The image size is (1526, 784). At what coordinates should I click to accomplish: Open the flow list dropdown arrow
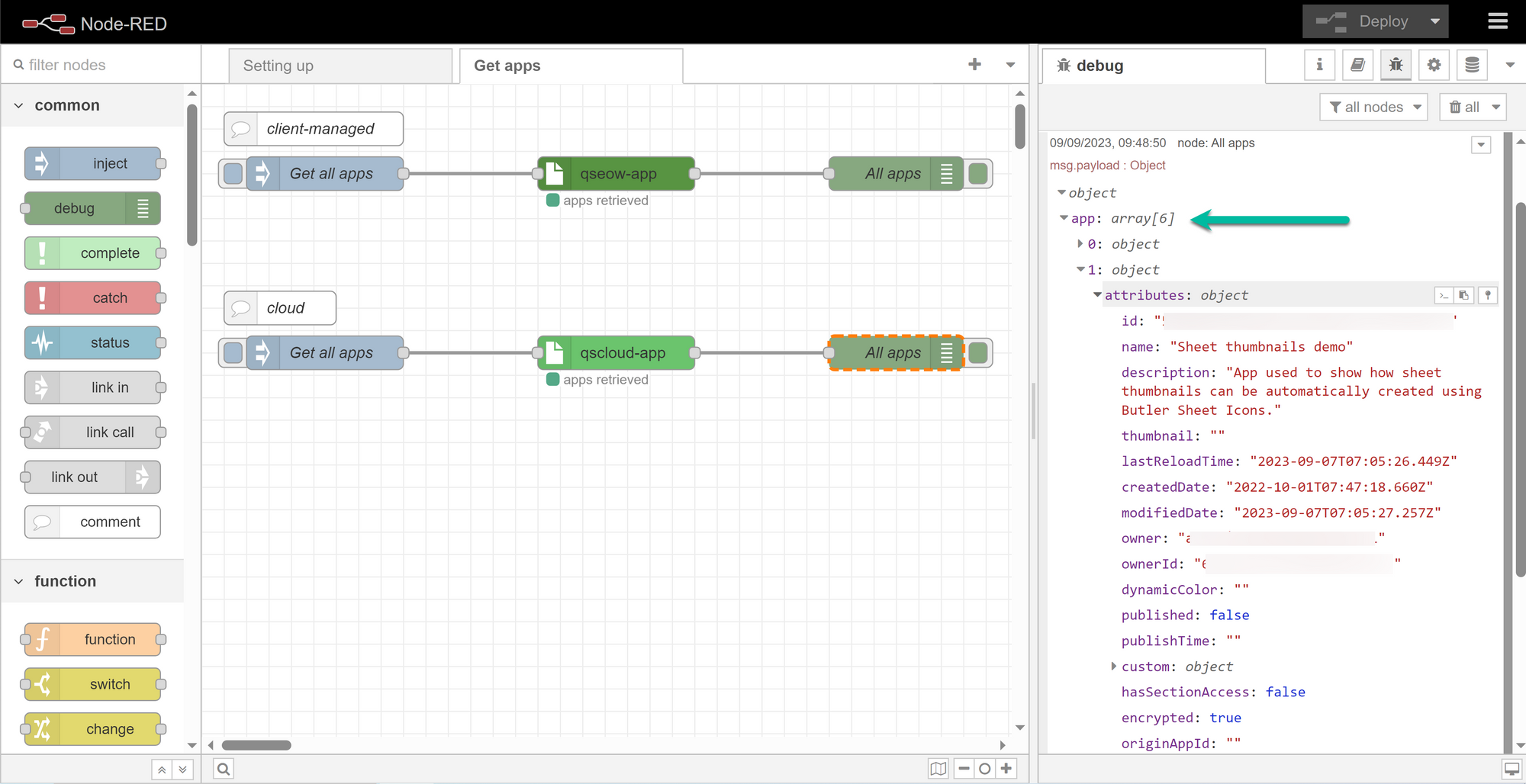[x=1010, y=65]
